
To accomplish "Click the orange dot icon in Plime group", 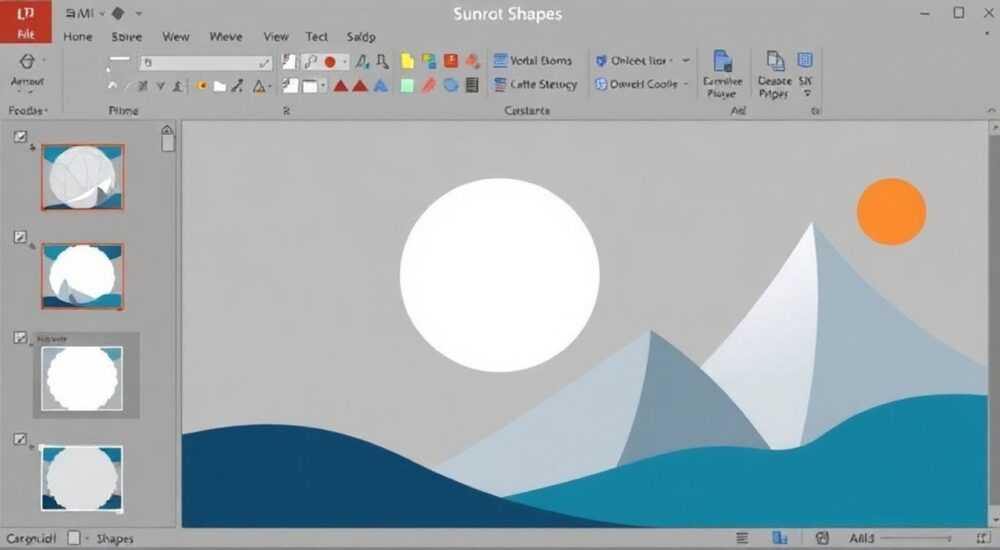I will 202,86.
